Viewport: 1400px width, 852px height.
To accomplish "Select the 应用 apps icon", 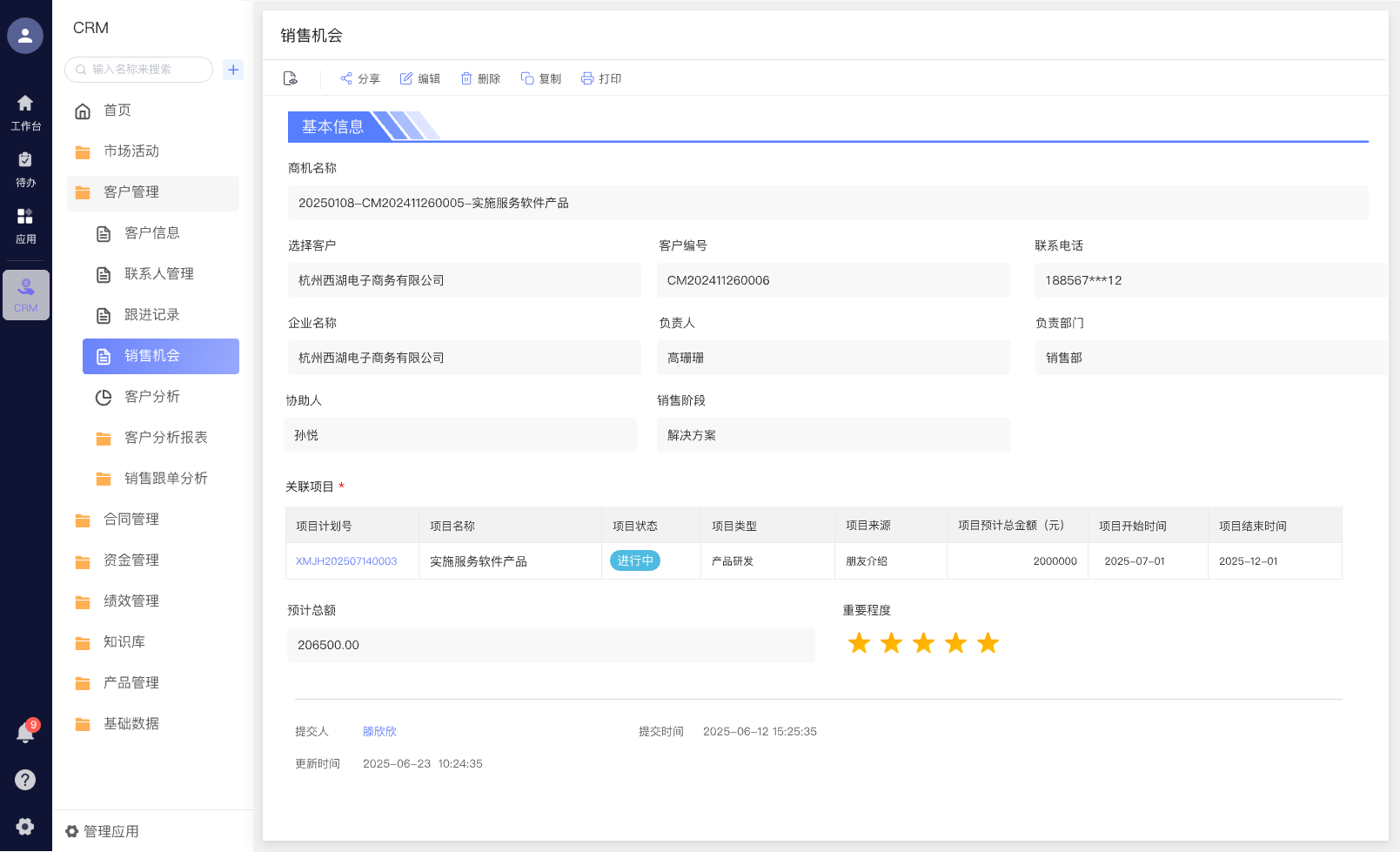I will 25,223.
